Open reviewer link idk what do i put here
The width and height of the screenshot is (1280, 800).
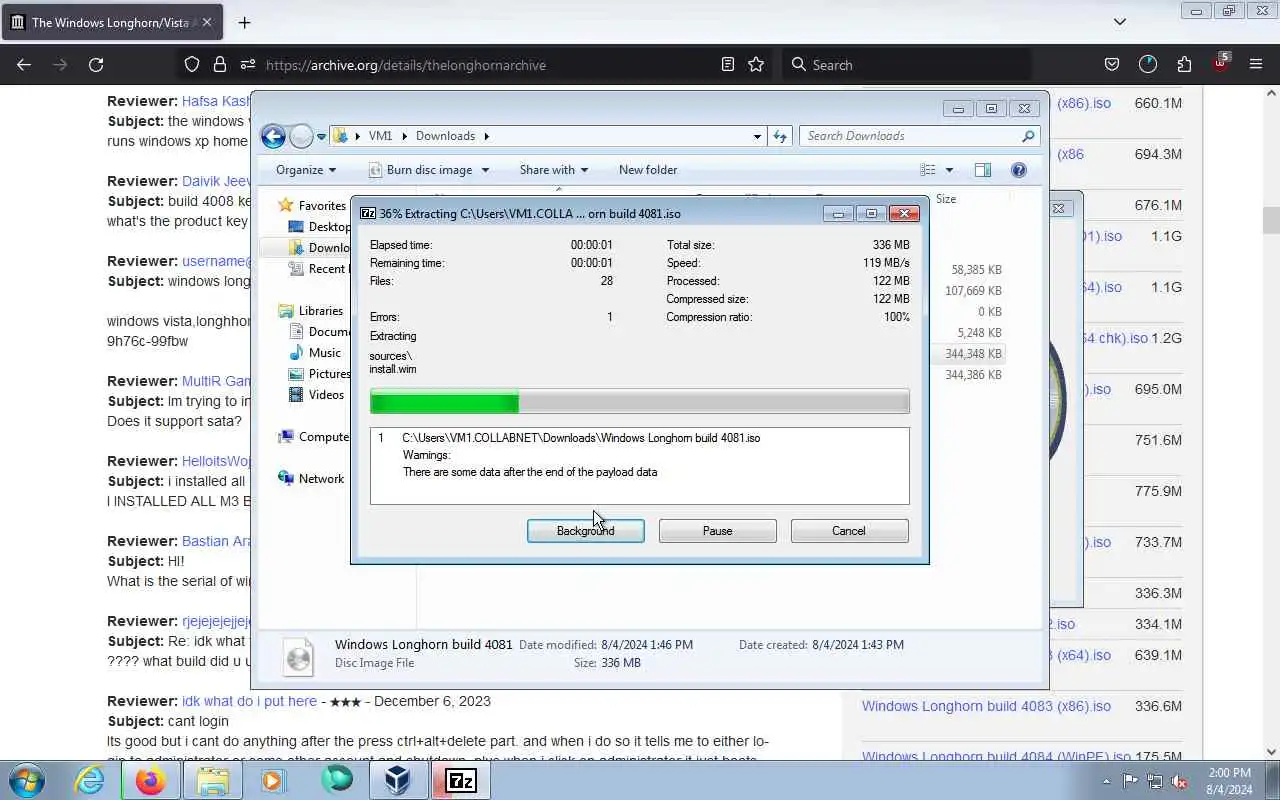click(x=249, y=701)
